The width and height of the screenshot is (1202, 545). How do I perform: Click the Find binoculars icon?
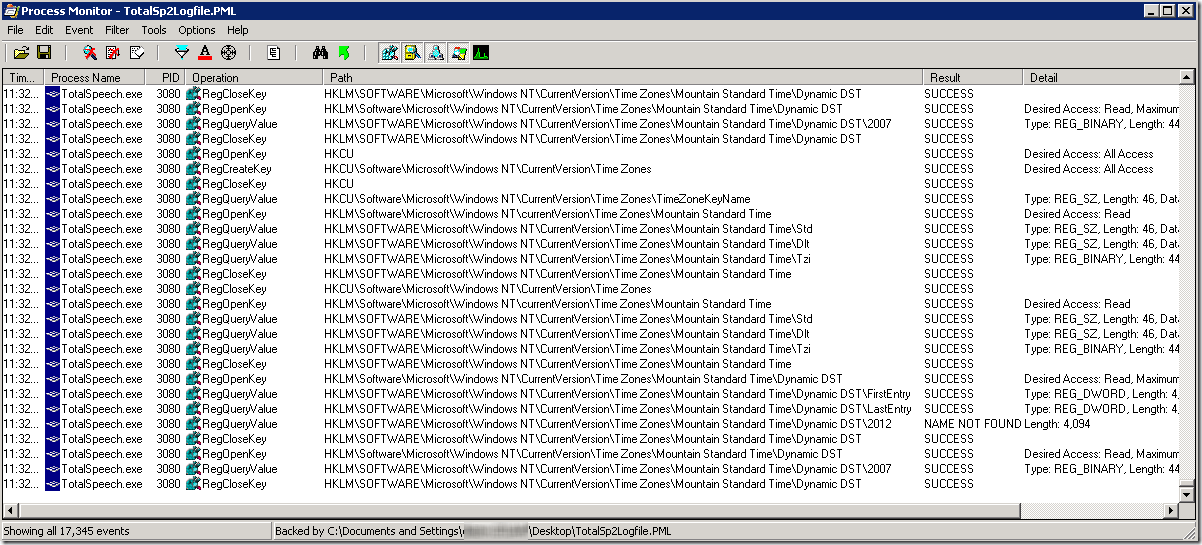pyautogui.click(x=321, y=52)
